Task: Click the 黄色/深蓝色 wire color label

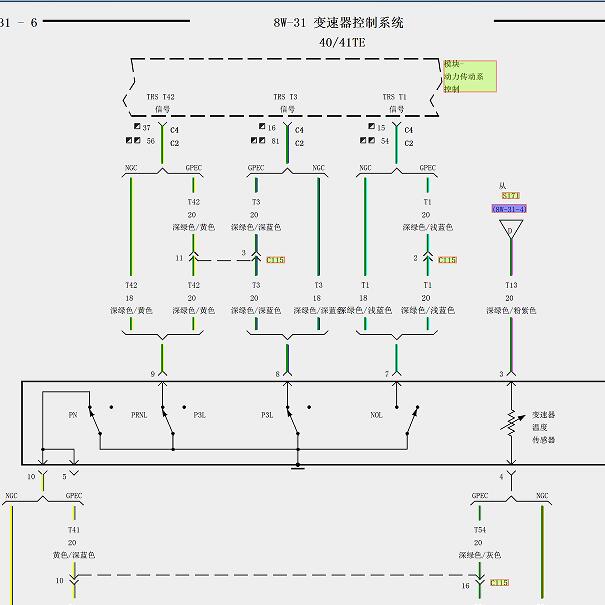Action: click(x=74, y=555)
